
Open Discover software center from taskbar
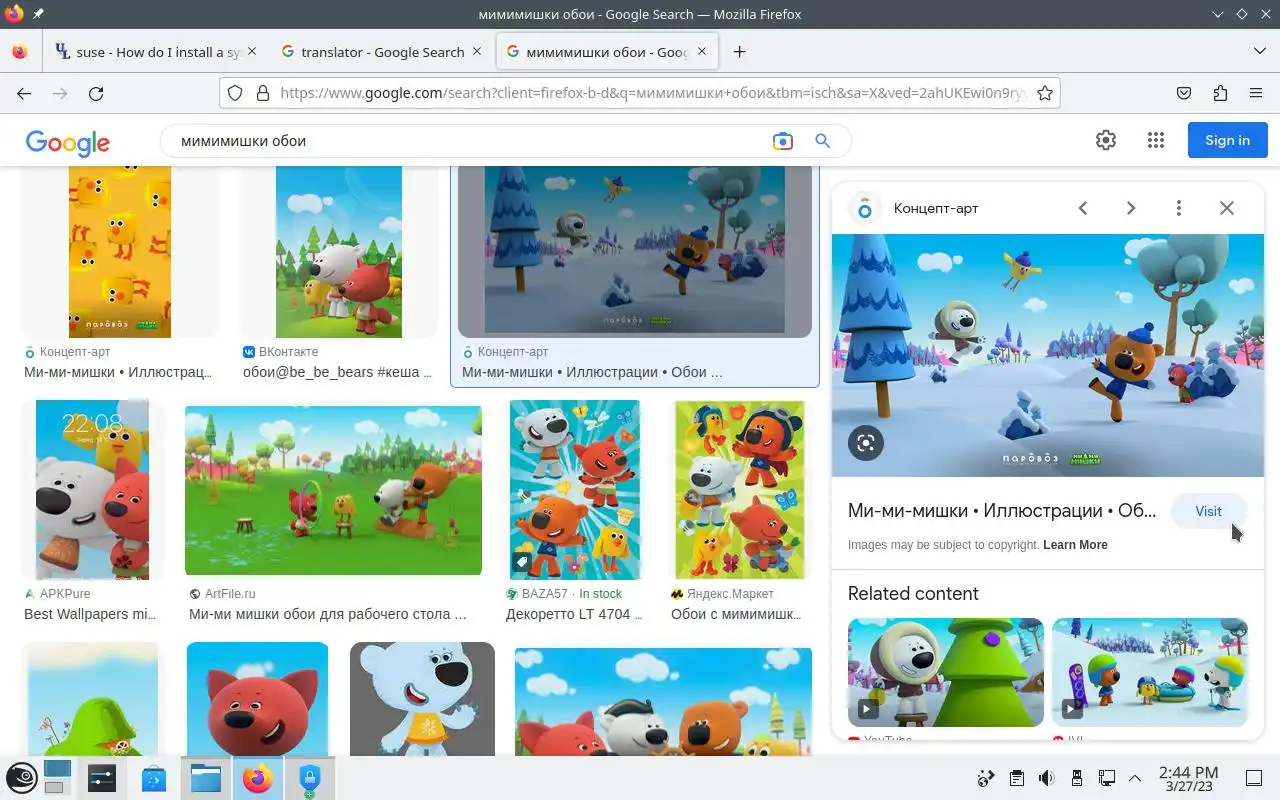click(154, 778)
